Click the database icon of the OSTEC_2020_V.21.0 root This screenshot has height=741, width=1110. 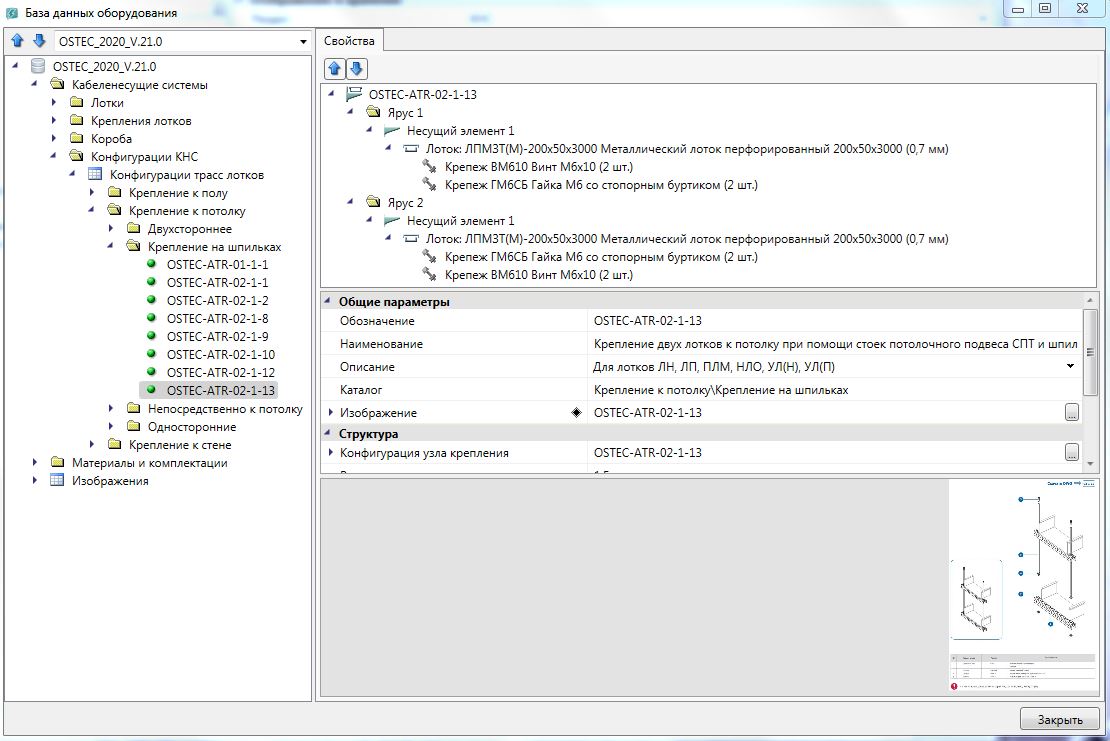pyautogui.click(x=38, y=67)
